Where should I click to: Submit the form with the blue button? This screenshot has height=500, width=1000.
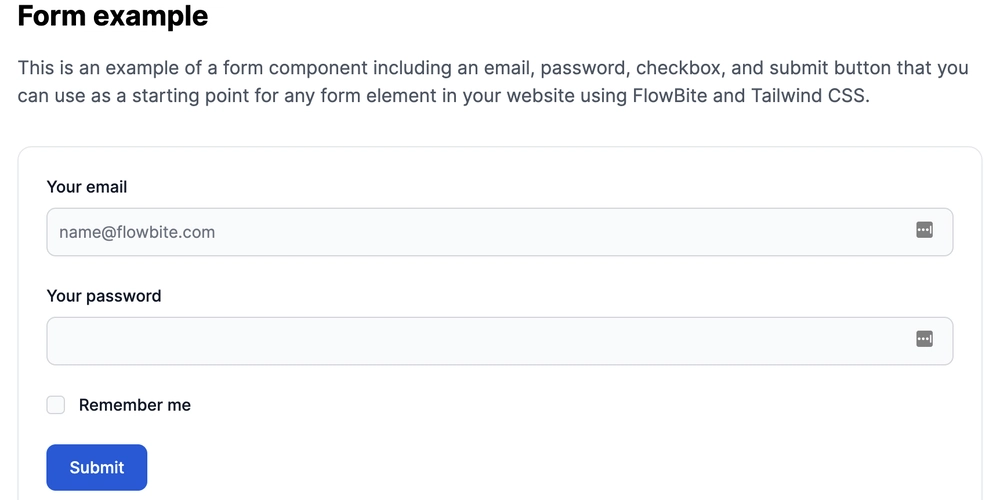click(97, 467)
